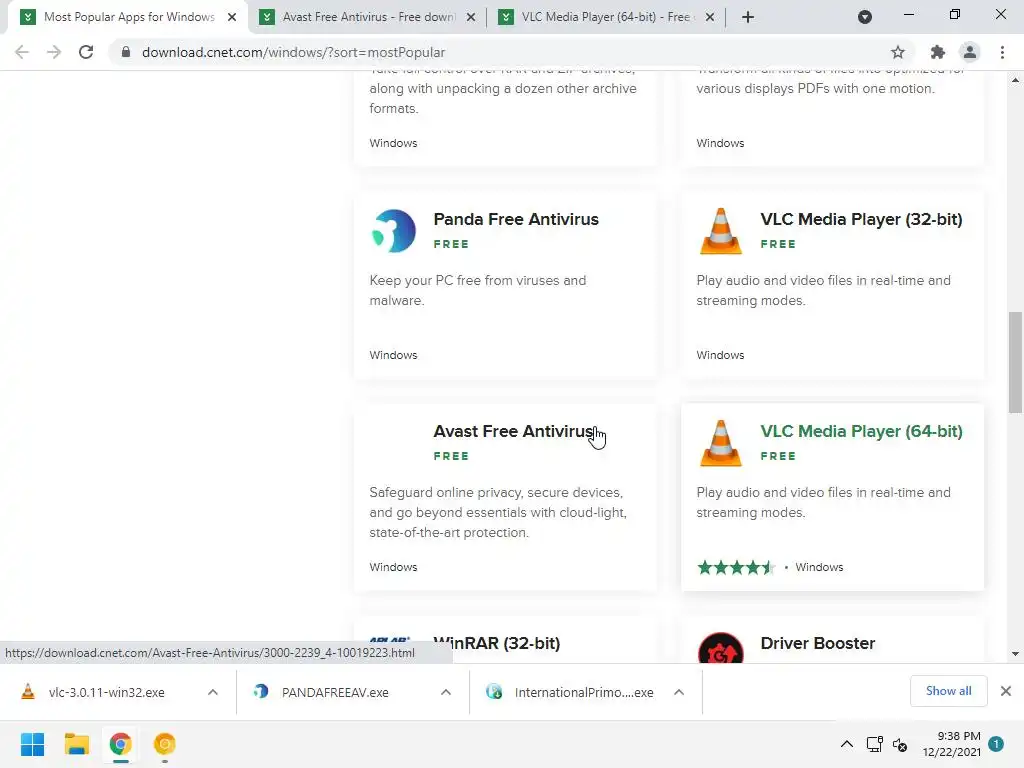This screenshot has height=768, width=1024.
Task: Click the tab search dropdown circle icon
Action: point(865,17)
